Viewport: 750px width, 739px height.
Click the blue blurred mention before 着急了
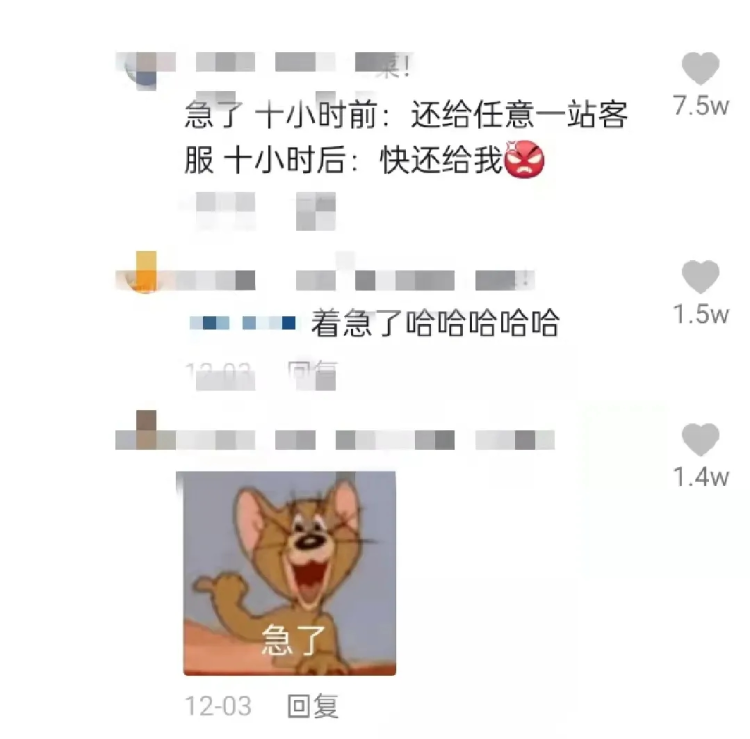(243, 323)
